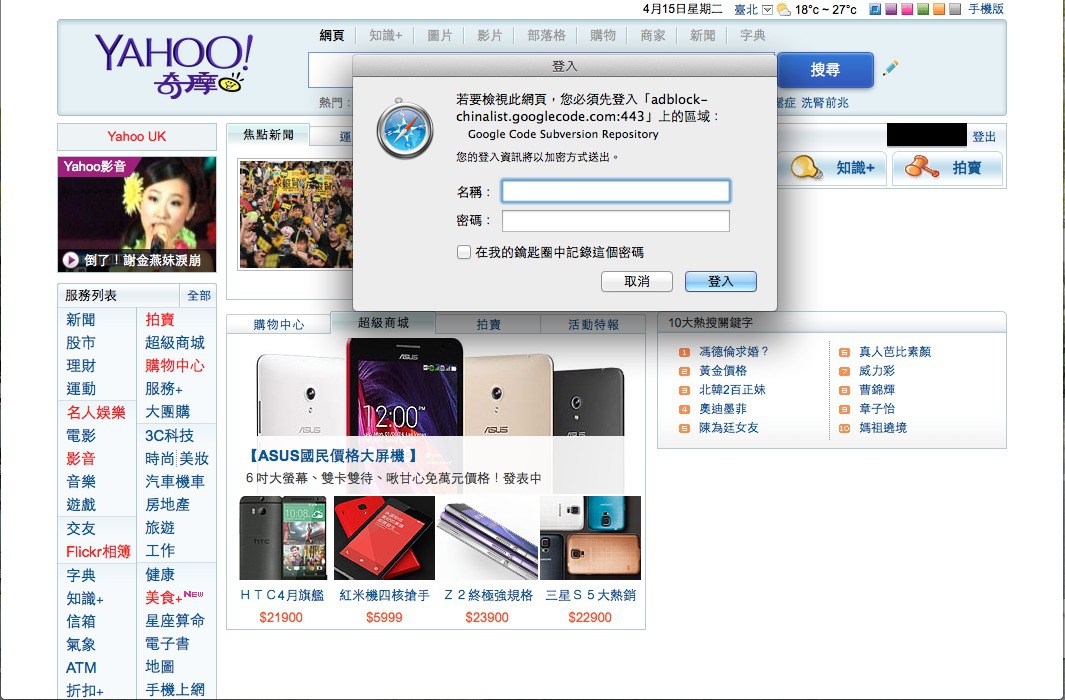Click the weather sun-and-cloud icon

(784, 10)
